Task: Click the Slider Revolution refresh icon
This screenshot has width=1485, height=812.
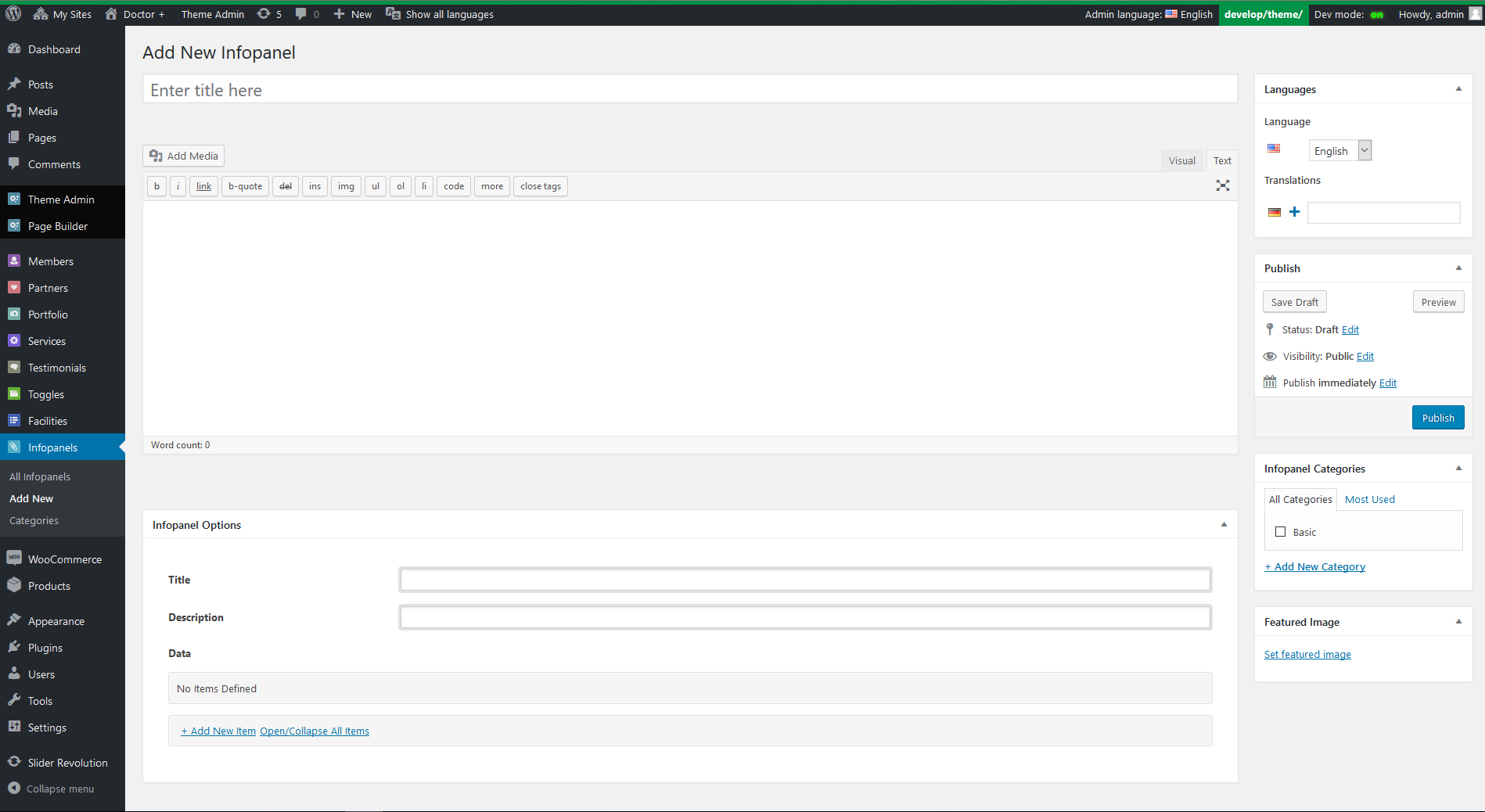Action: pyautogui.click(x=14, y=761)
